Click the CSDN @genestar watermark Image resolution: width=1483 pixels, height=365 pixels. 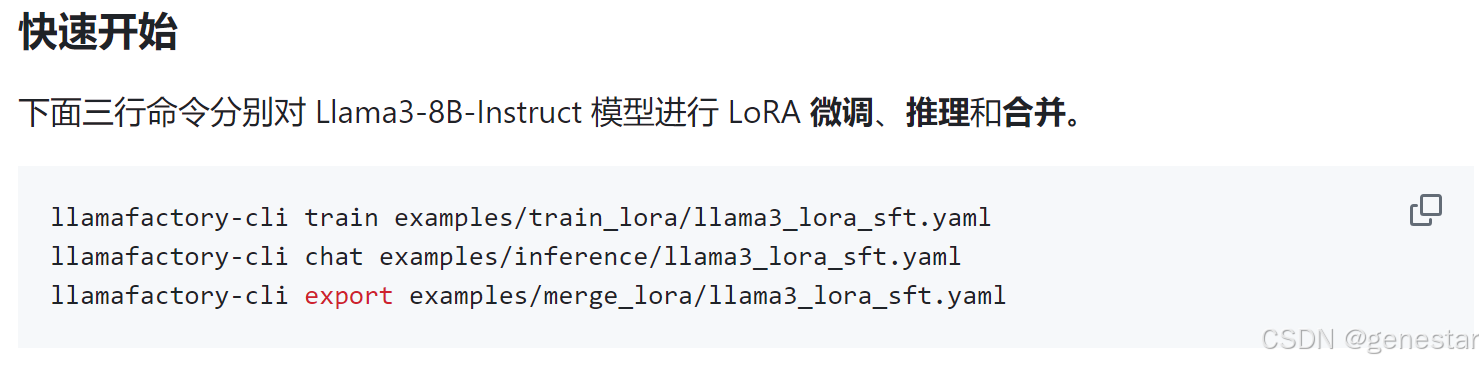pyautogui.click(x=1370, y=339)
